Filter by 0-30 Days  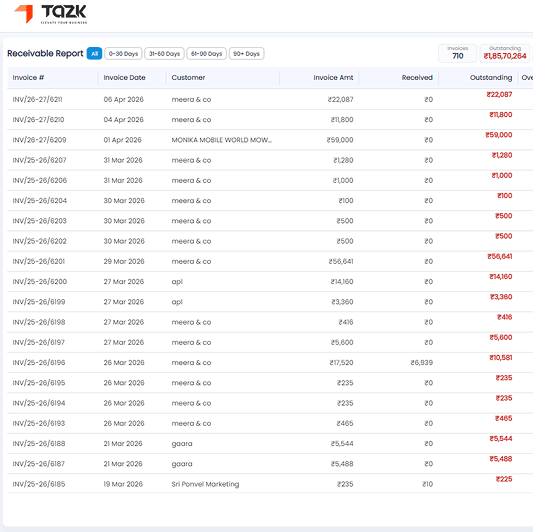[123, 54]
